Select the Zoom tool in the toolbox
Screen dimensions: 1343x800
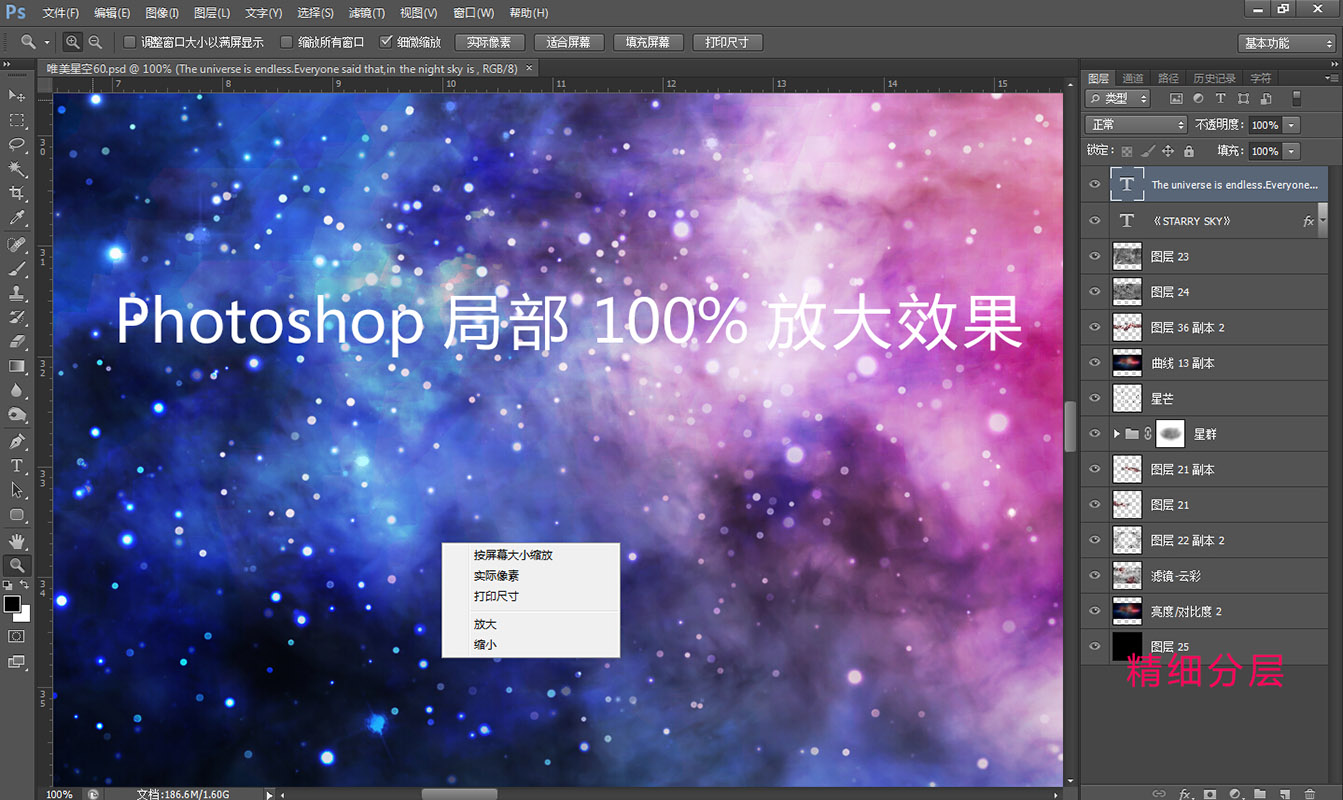pos(17,565)
